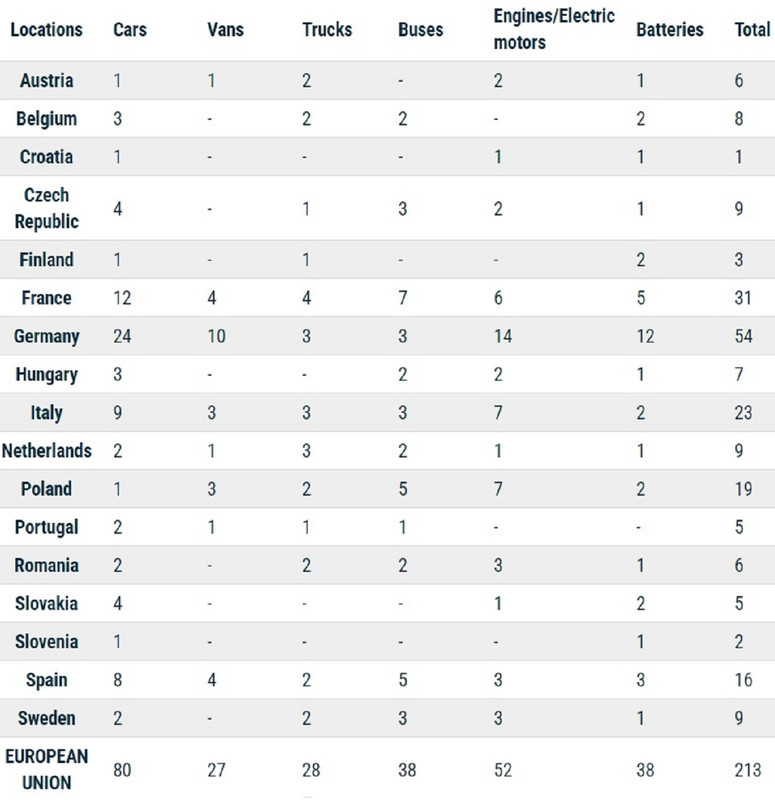The image size is (775, 800).
Task: Select the Czech Republic row label
Action: [46, 208]
